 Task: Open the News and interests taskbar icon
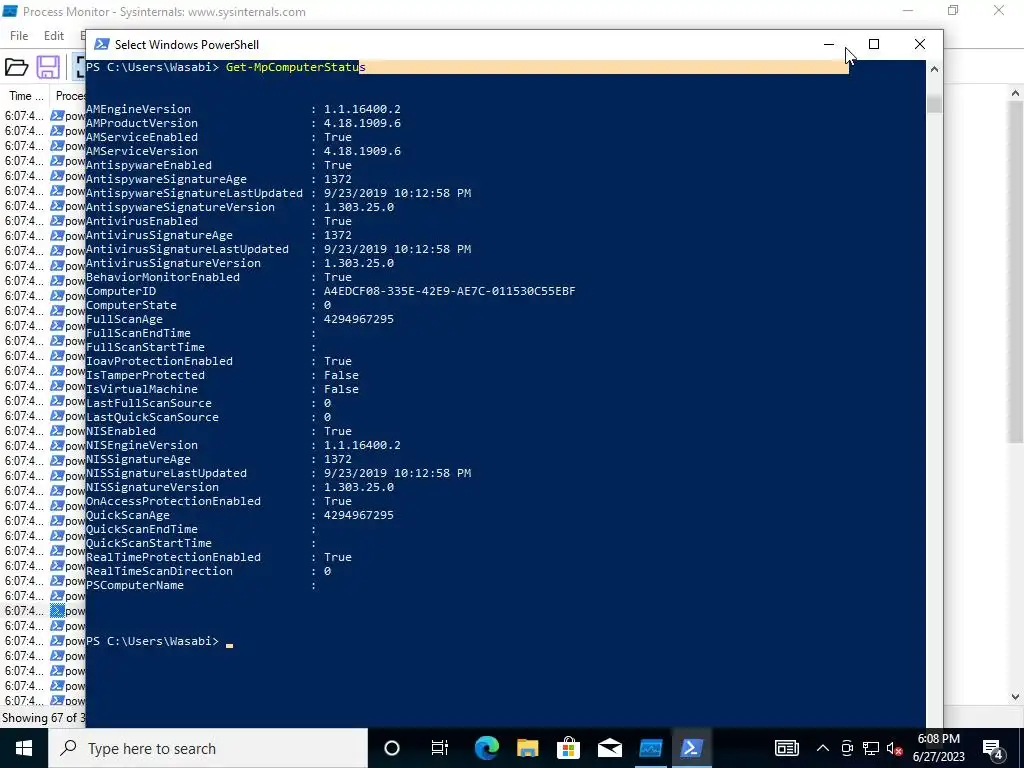(786, 748)
